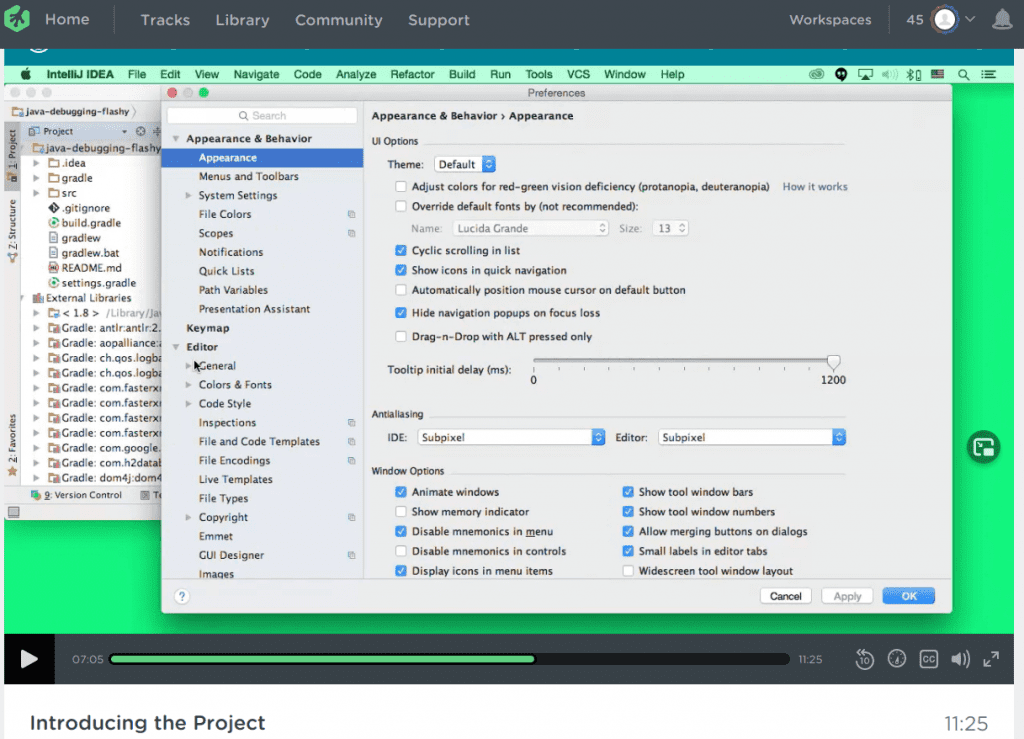Open the Editor antialiasing dropdown
The width and height of the screenshot is (1024, 739).
[x=752, y=437]
